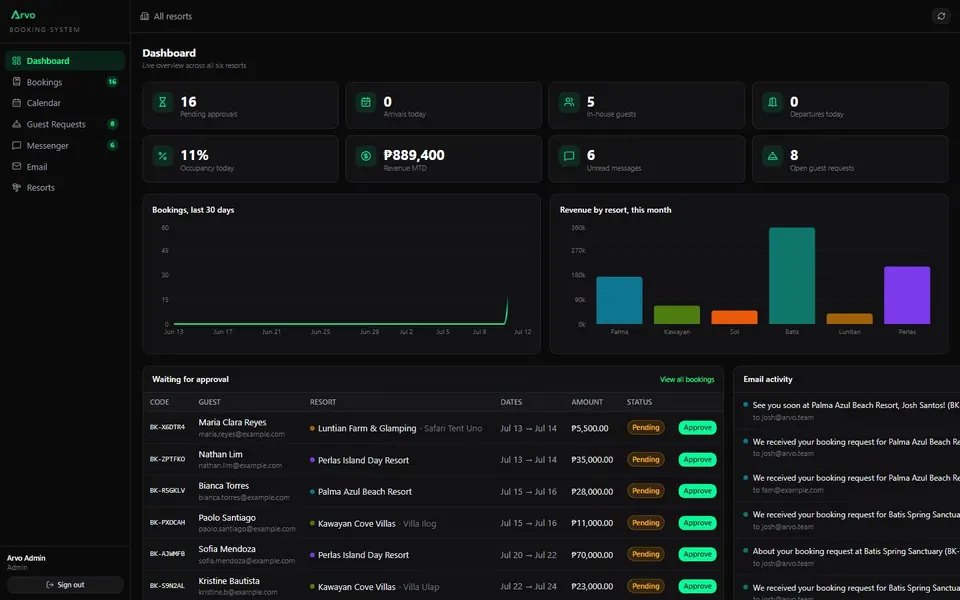This screenshot has height=600, width=960.
Task: Click the Calendar sidebar icon
Action: (17, 103)
